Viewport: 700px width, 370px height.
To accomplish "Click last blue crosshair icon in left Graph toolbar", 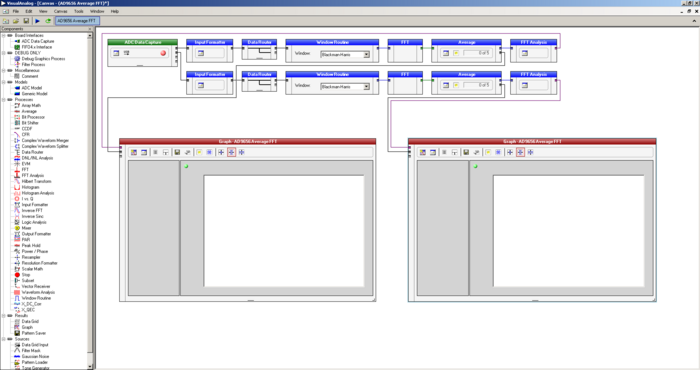I will point(242,152).
